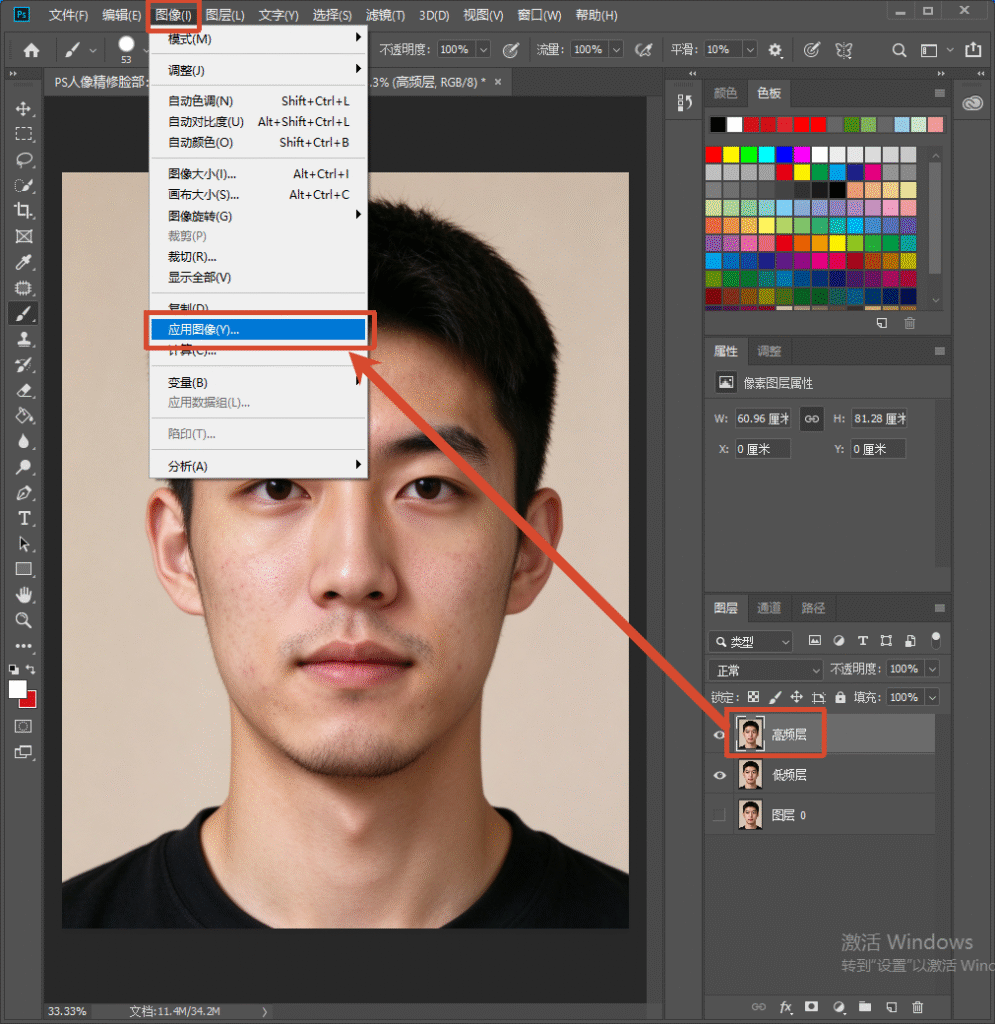The width and height of the screenshot is (995, 1024).
Task: Toggle lock transparent pixels
Action: pyautogui.click(x=753, y=697)
